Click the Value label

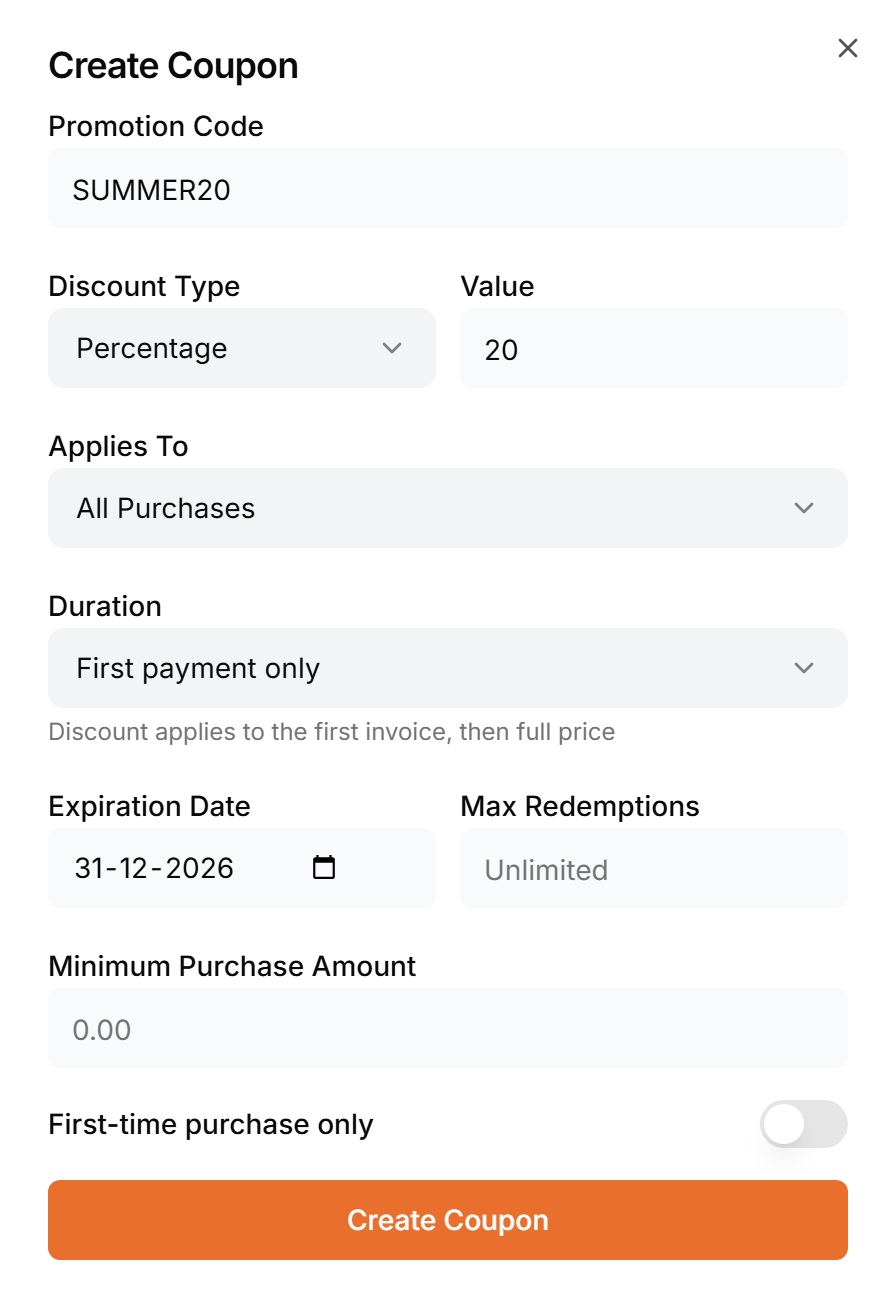pos(497,286)
